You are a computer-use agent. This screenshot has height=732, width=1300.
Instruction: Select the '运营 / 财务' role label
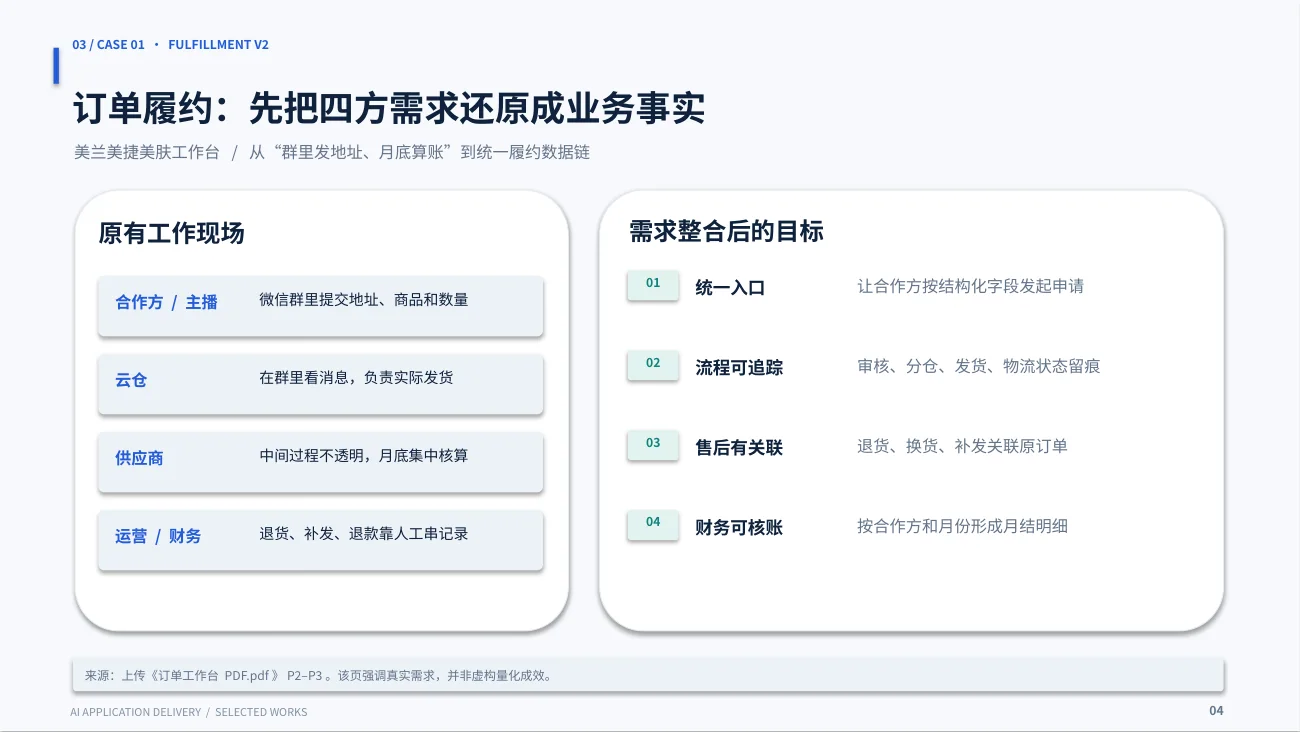point(158,536)
